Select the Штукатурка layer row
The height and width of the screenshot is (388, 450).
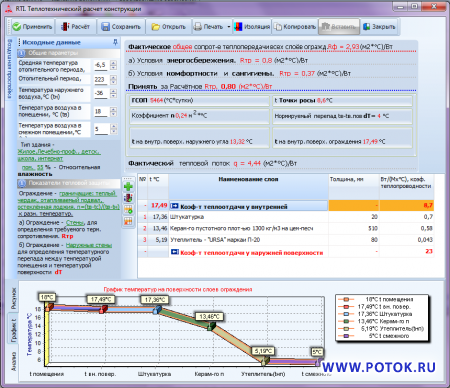pos(286,217)
